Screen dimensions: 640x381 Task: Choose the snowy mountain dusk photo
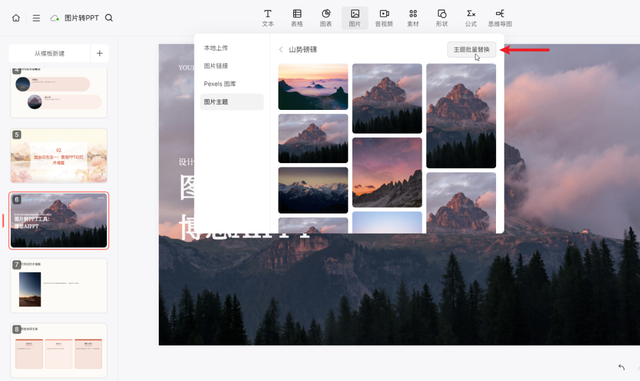[313, 190]
